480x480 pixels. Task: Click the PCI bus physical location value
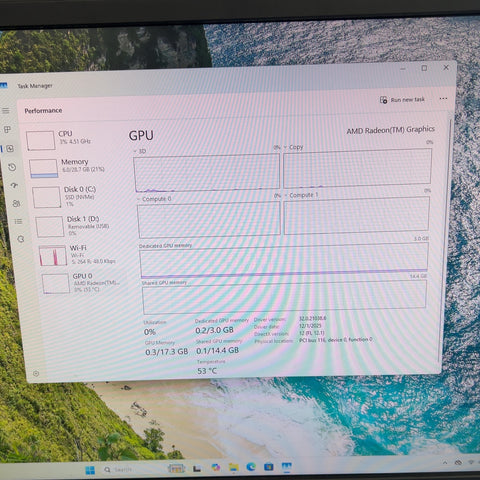coord(336,340)
